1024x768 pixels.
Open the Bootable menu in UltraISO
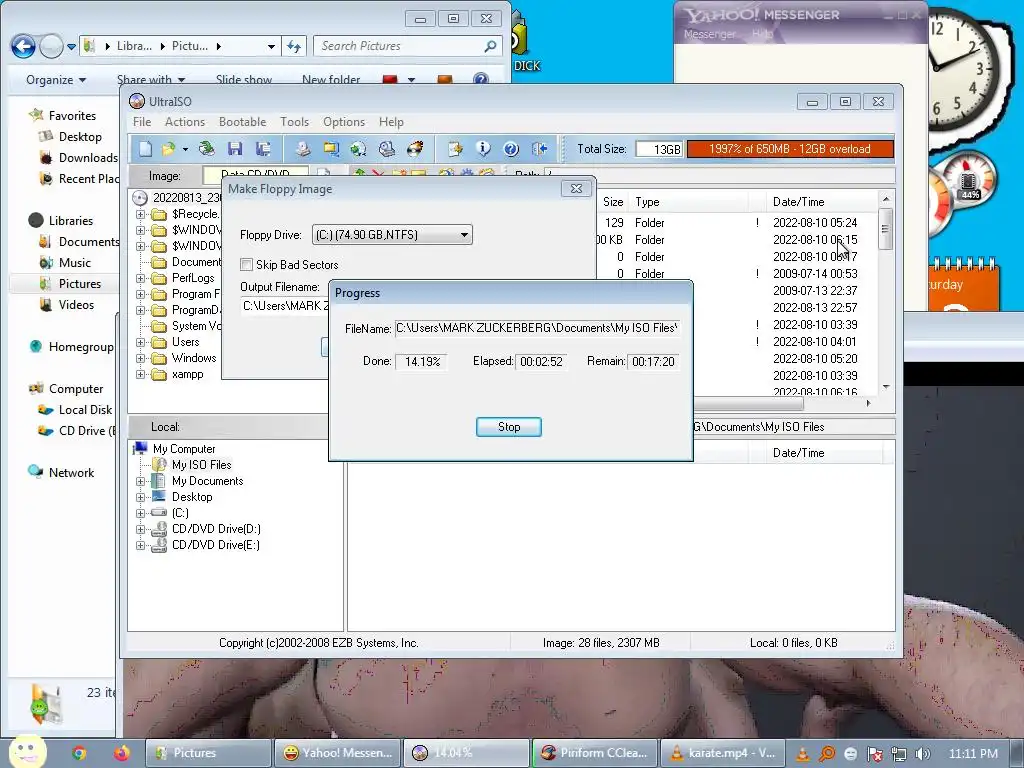pos(242,122)
